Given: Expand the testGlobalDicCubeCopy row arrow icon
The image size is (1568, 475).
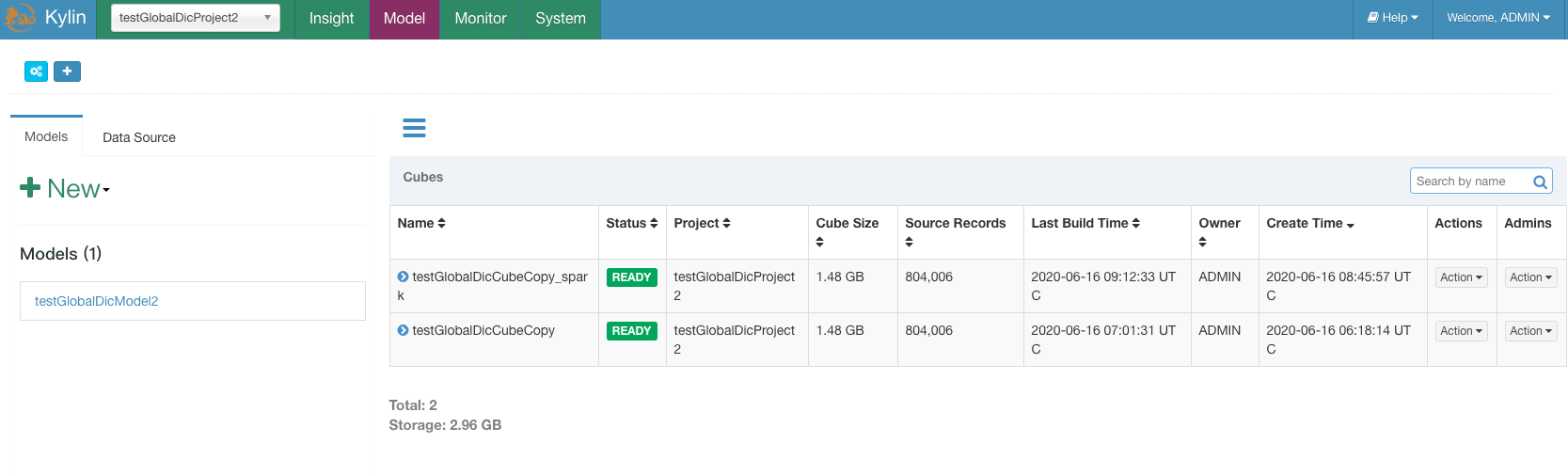Looking at the screenshot, I should click(x=403, y=330).
